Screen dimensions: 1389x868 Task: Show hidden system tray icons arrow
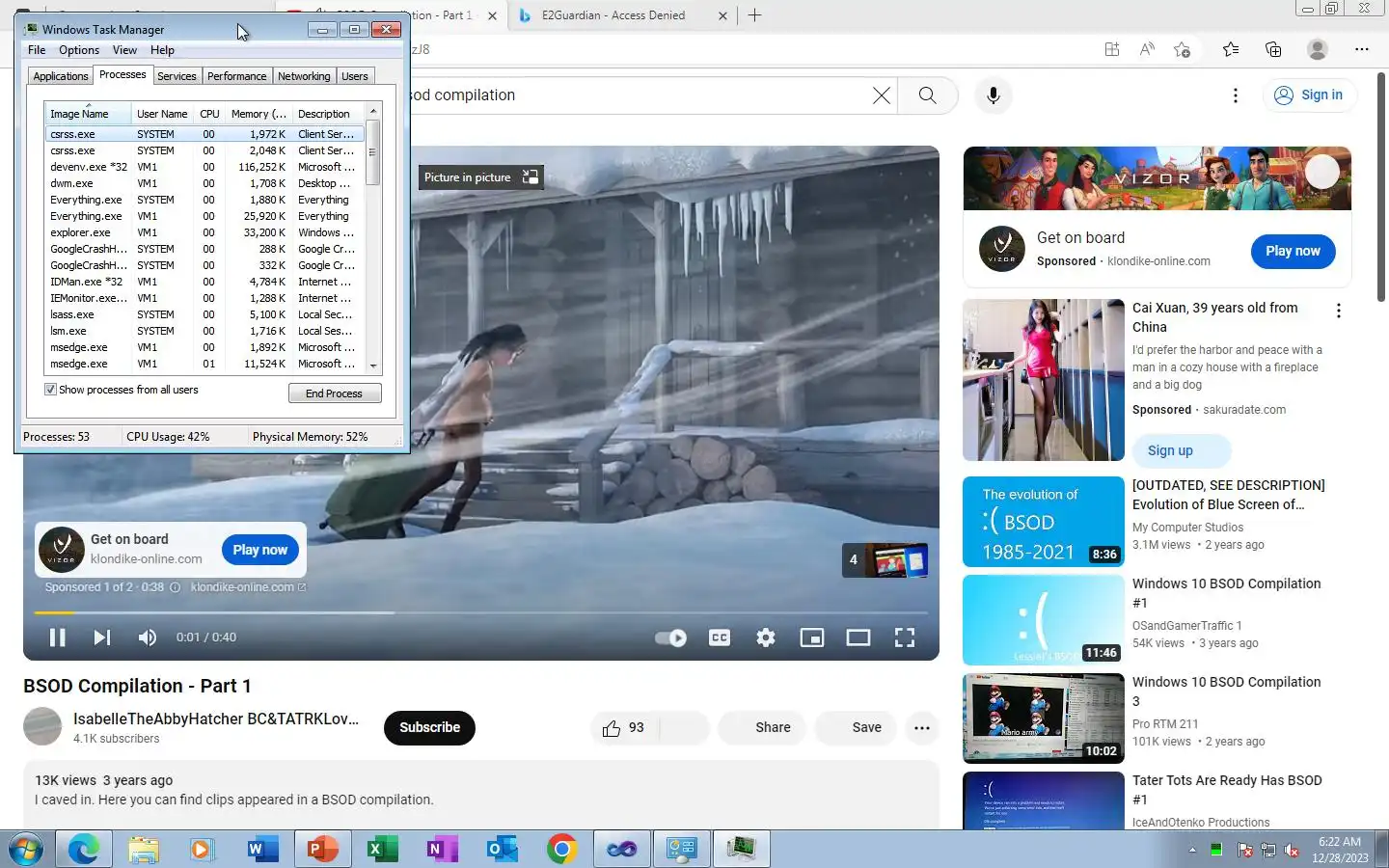(x=1192, y=850)
